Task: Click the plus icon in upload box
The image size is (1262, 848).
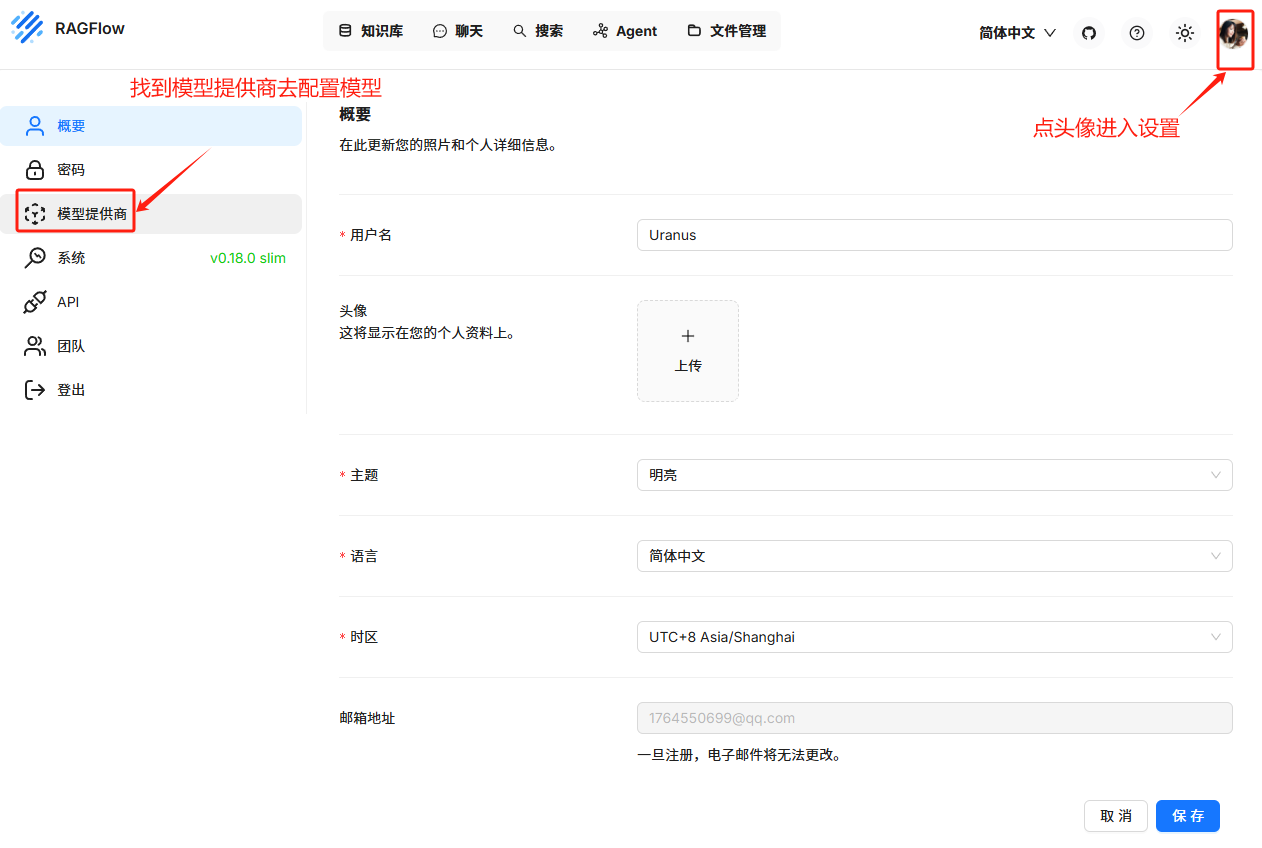Action: coord(688,336)
